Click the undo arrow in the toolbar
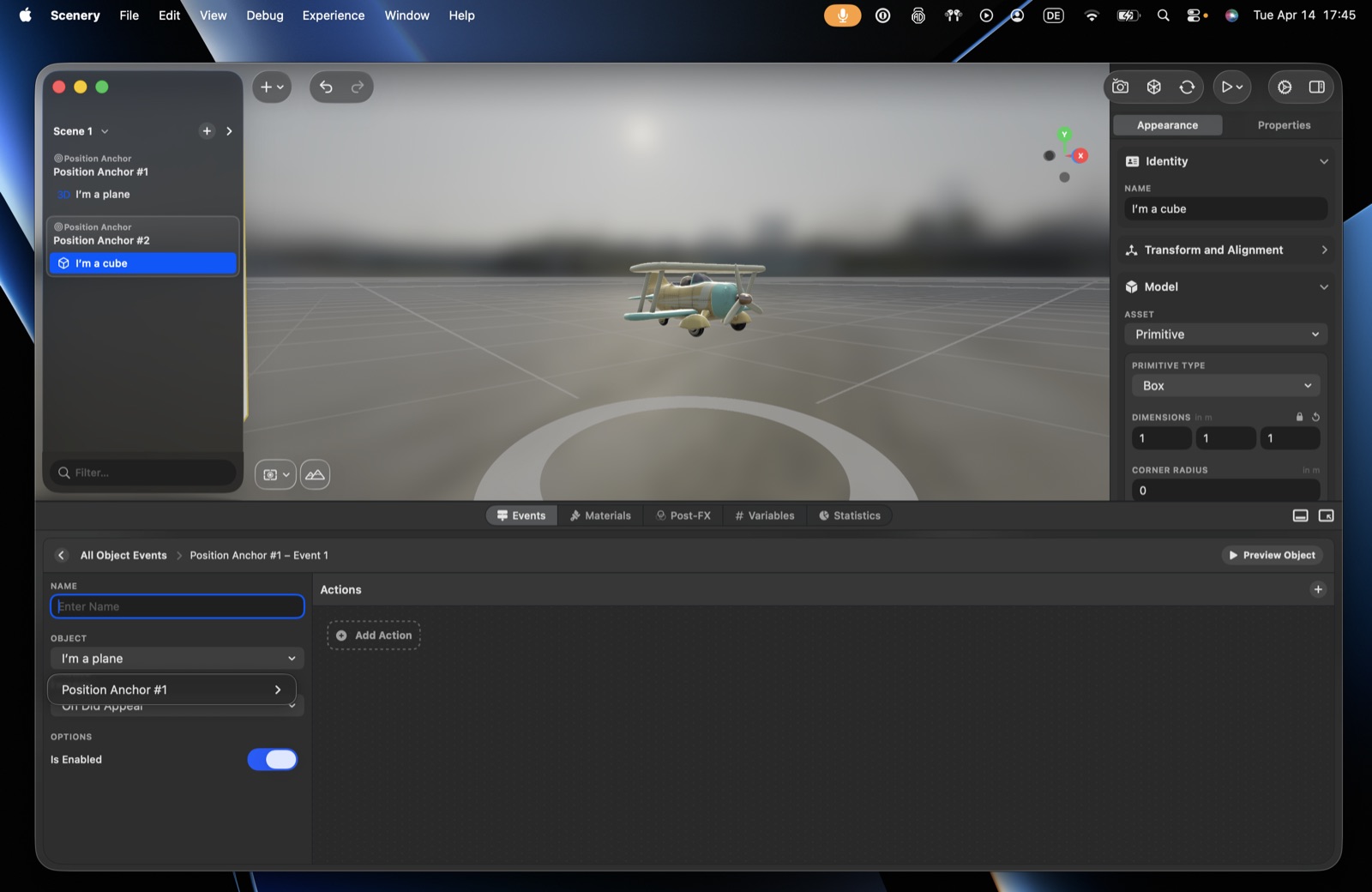Screen dimensions: 1372x892 click(x=326, y=87)
